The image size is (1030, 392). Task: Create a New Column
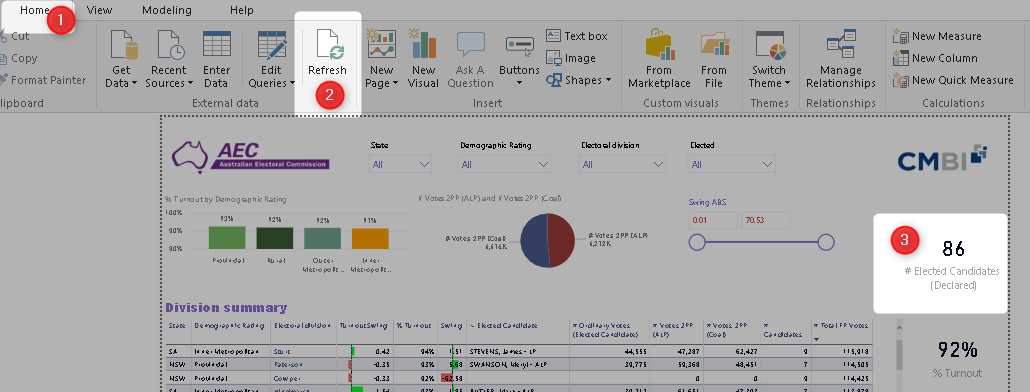[935, 58]
